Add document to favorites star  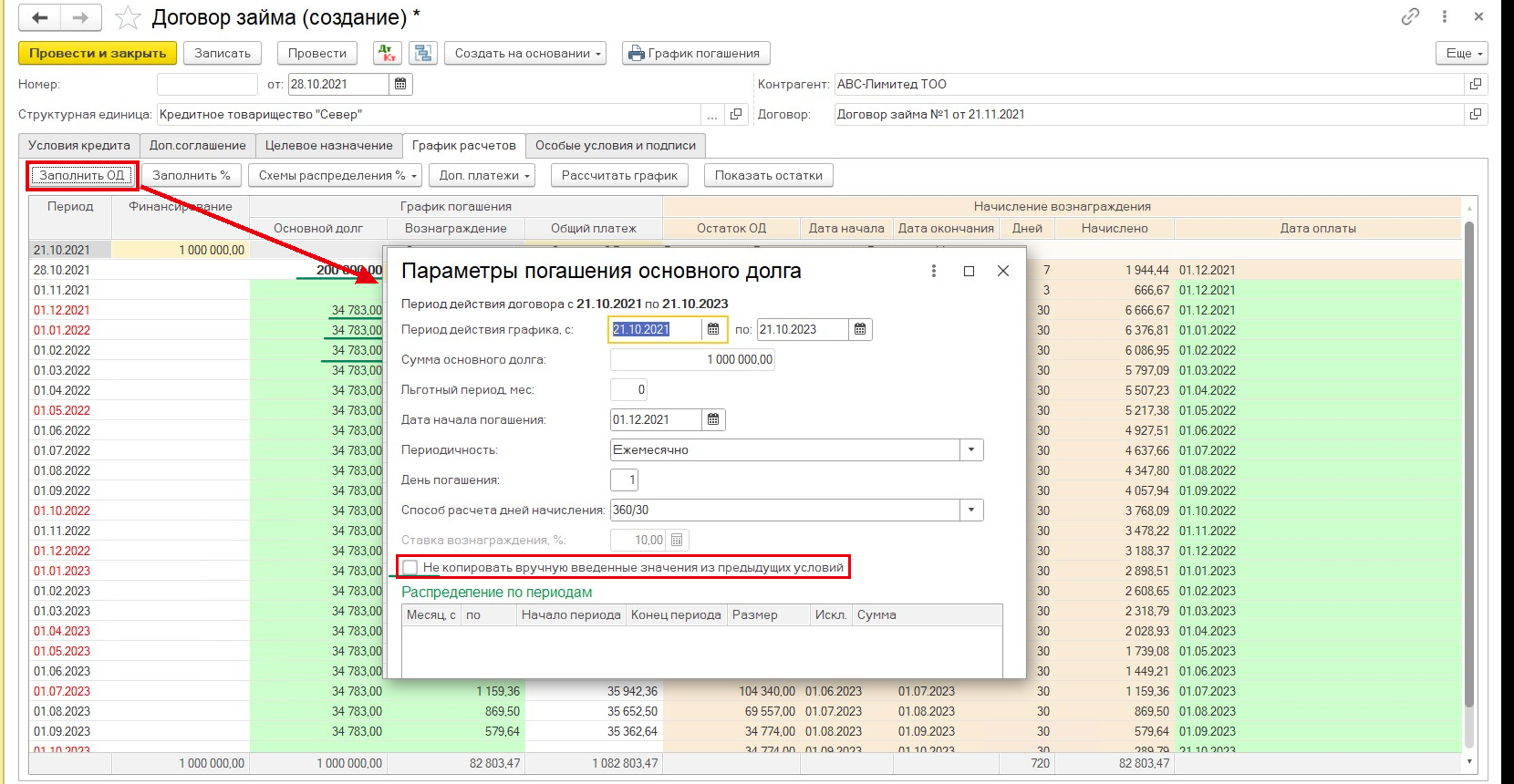pos(128,17)
